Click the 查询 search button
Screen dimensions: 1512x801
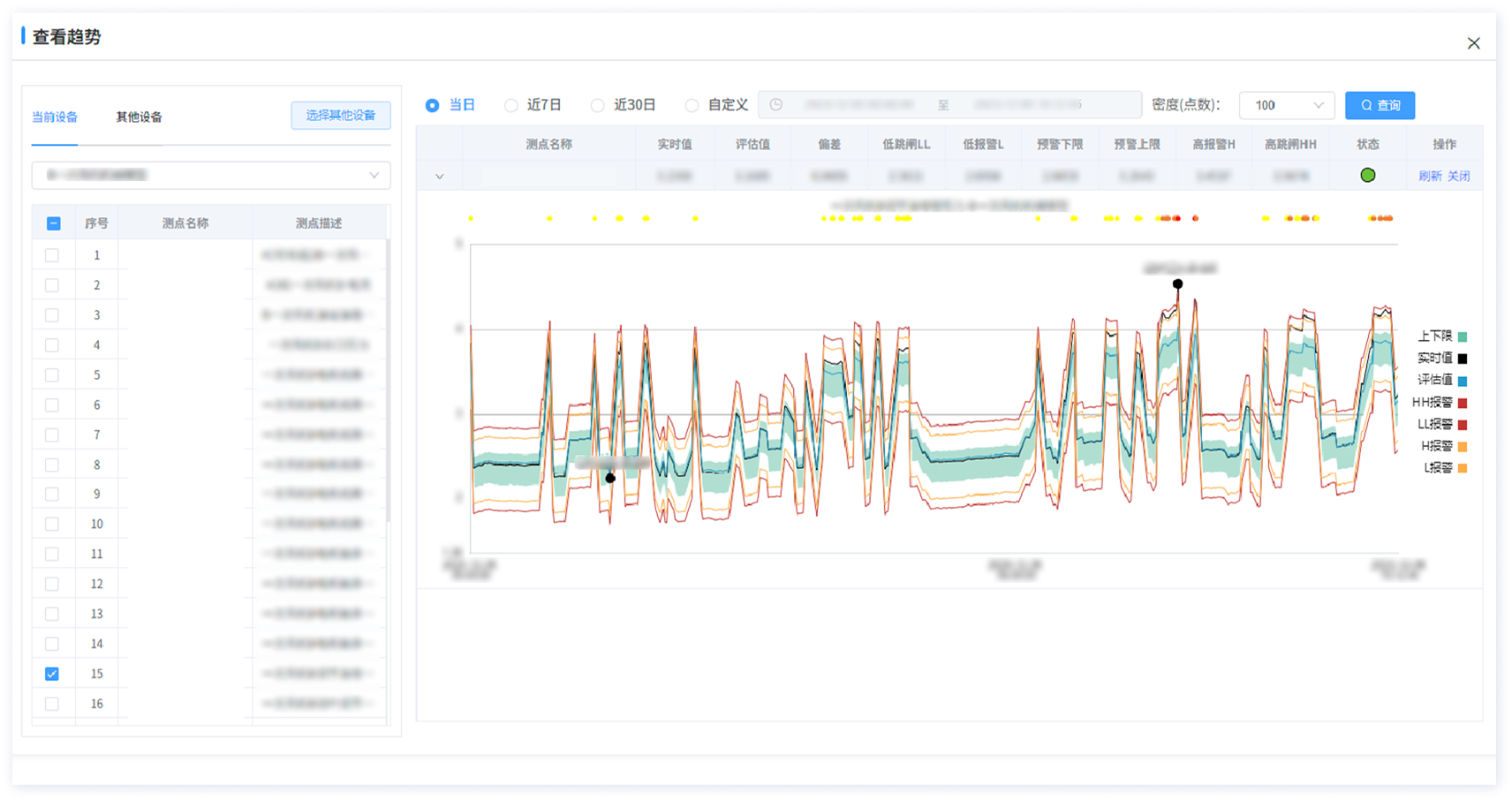tap(1380, 105)
